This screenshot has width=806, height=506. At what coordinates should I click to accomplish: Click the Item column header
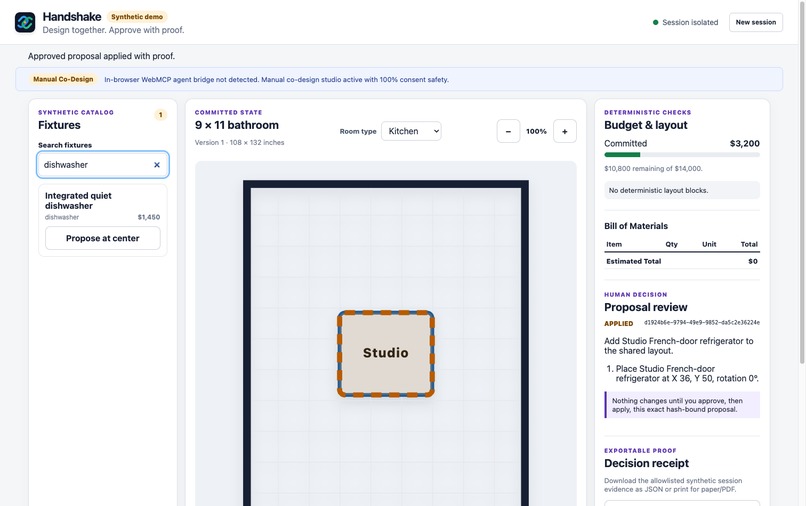pyautogui.click(x=614, y=244)
